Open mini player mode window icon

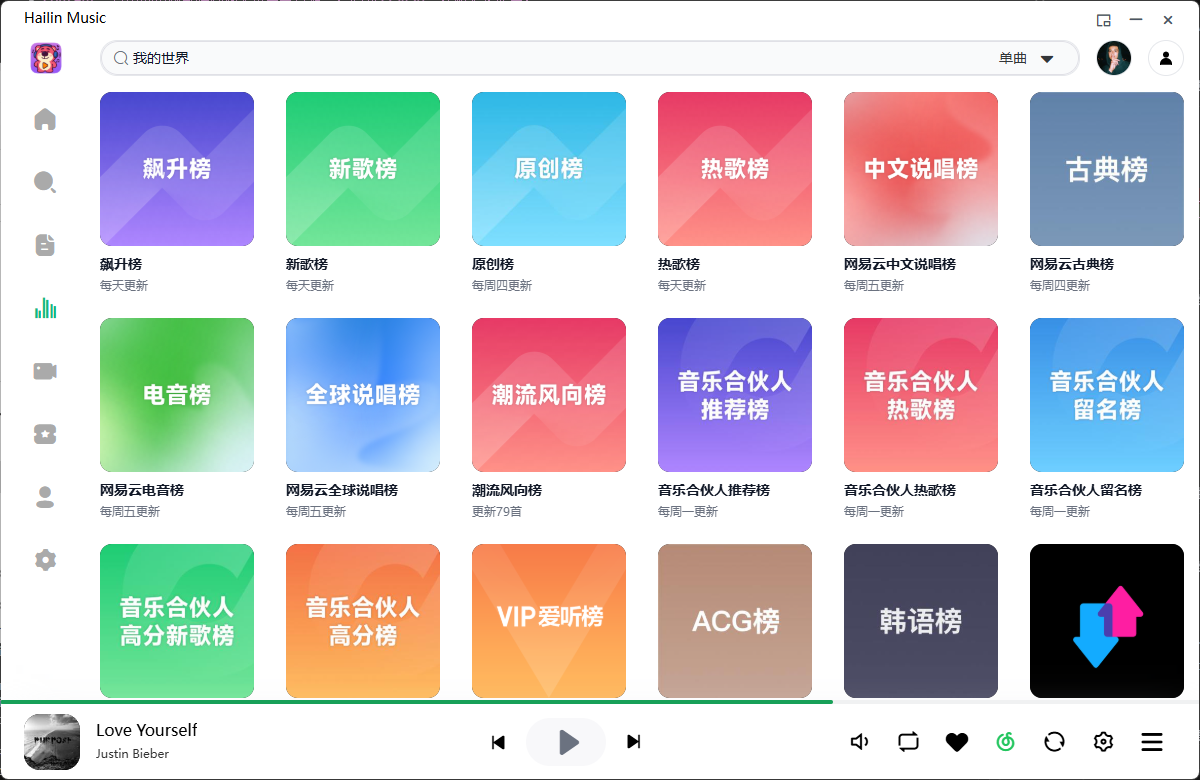pos(1104,20)
